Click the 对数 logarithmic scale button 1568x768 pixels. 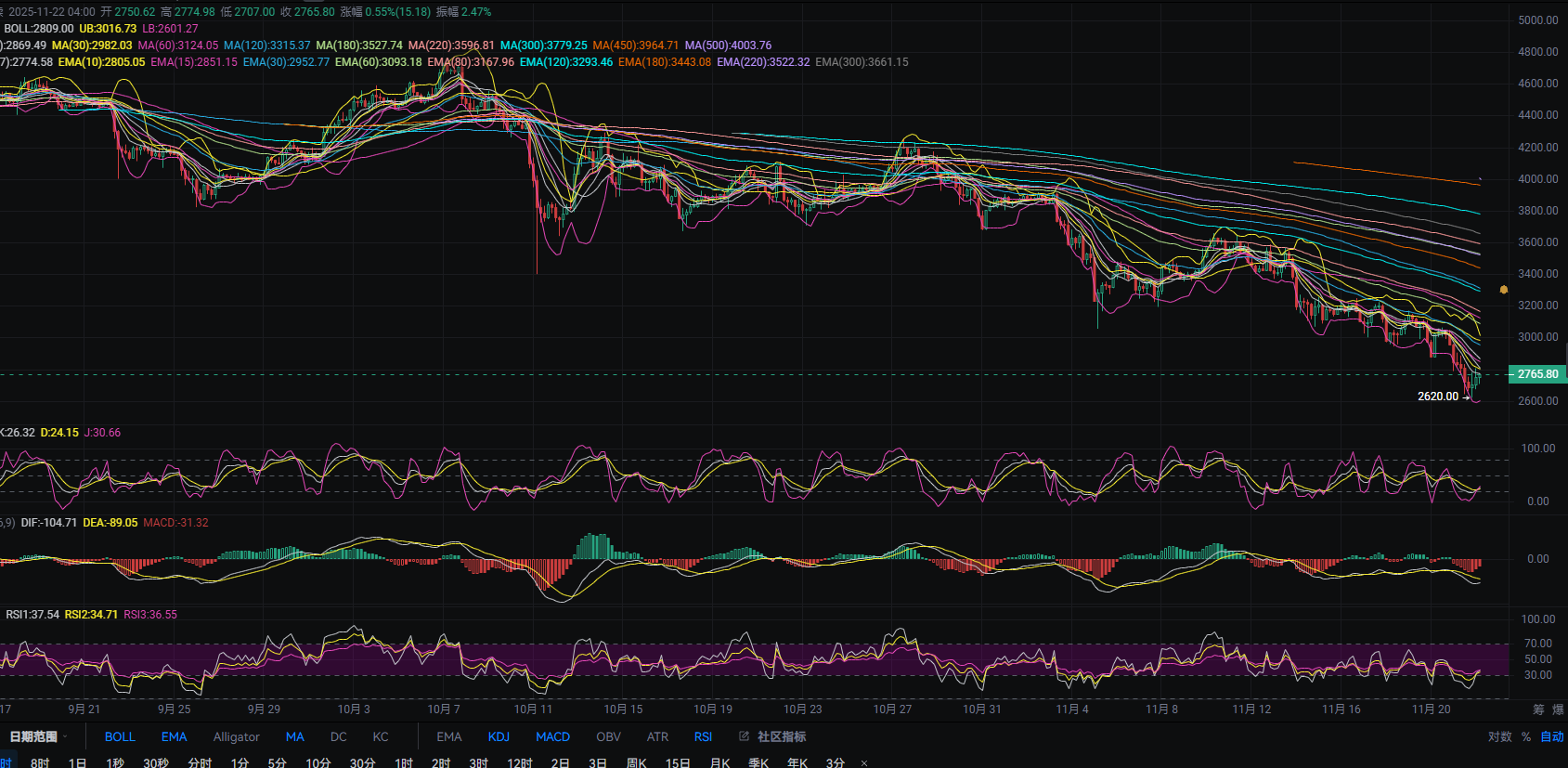1499,736
